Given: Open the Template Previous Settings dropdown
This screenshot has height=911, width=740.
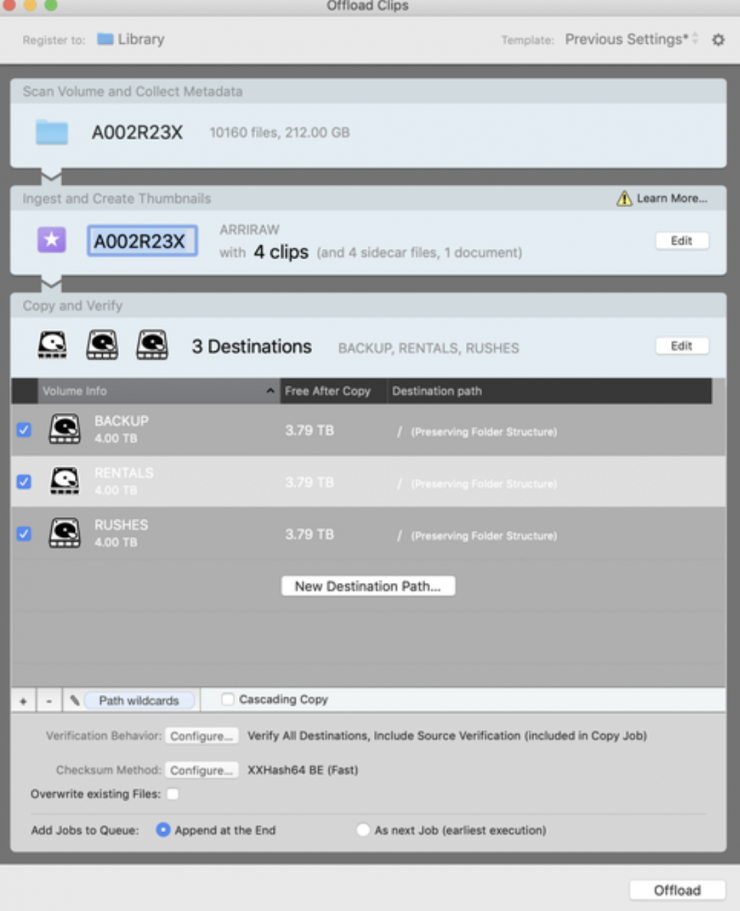Looking at the screenshot, I should (631, 40).
